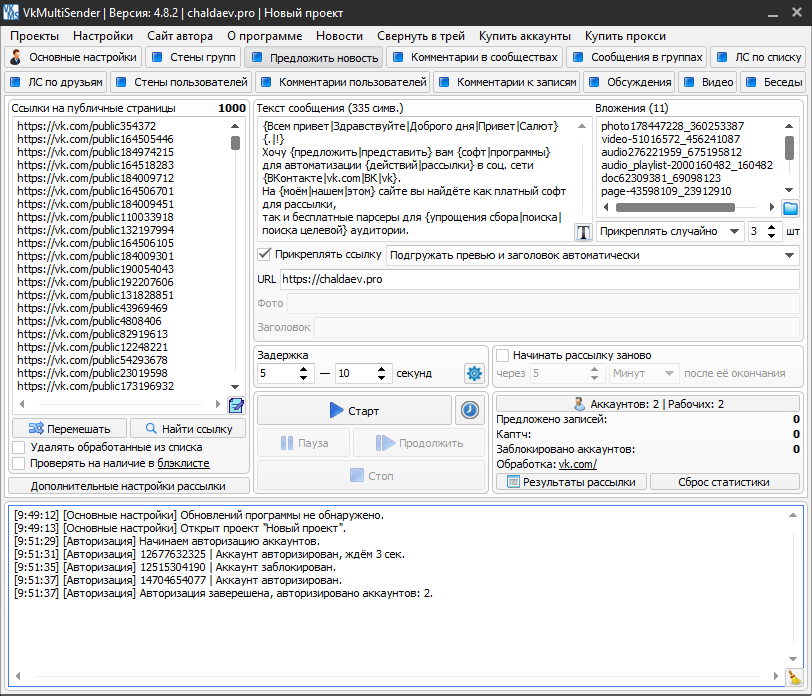Open delay settings gear icon
Screen dimensions: 812x696
coord(474,373)
